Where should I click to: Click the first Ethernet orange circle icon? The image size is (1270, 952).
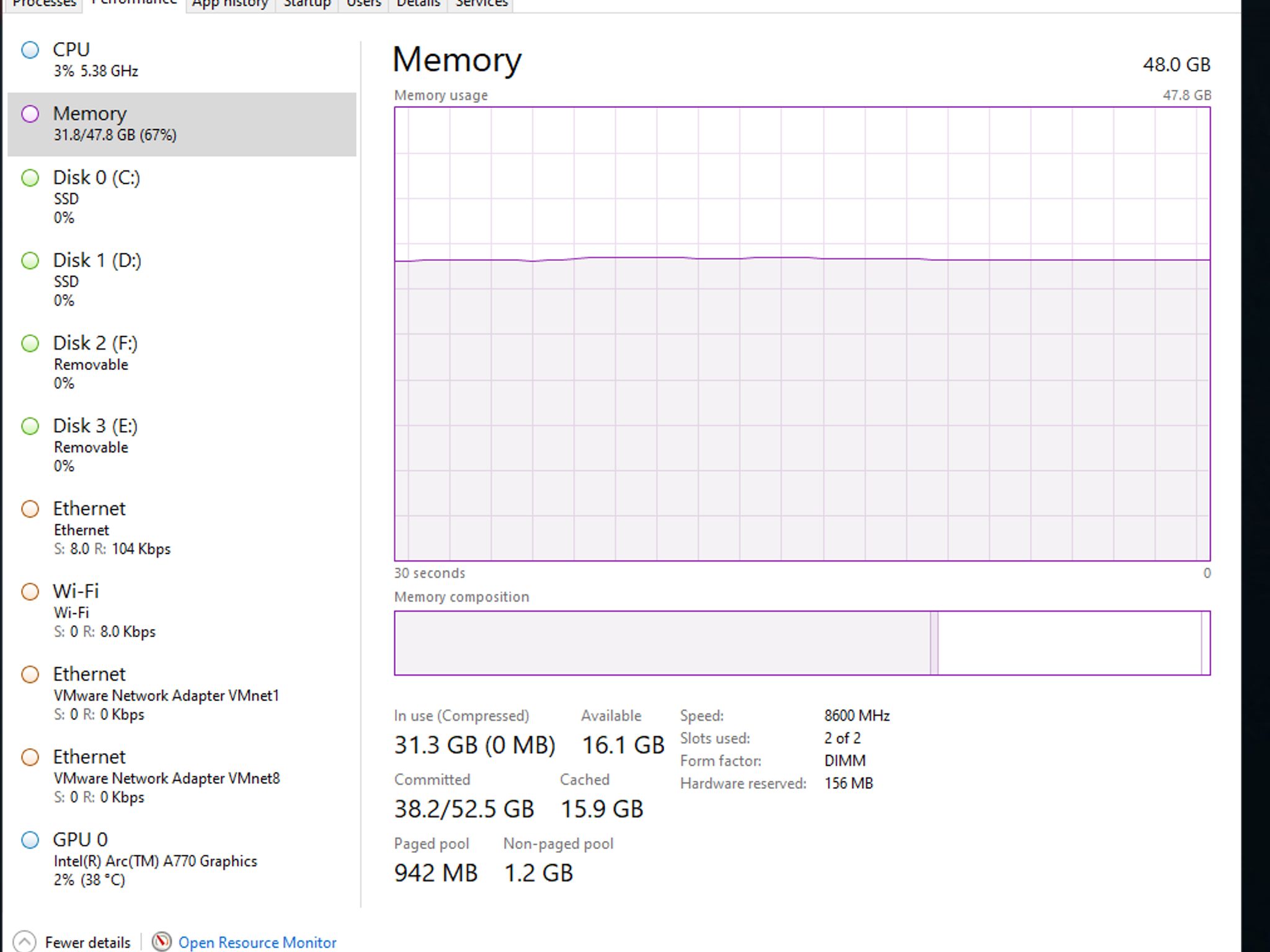tap(30, 509)
